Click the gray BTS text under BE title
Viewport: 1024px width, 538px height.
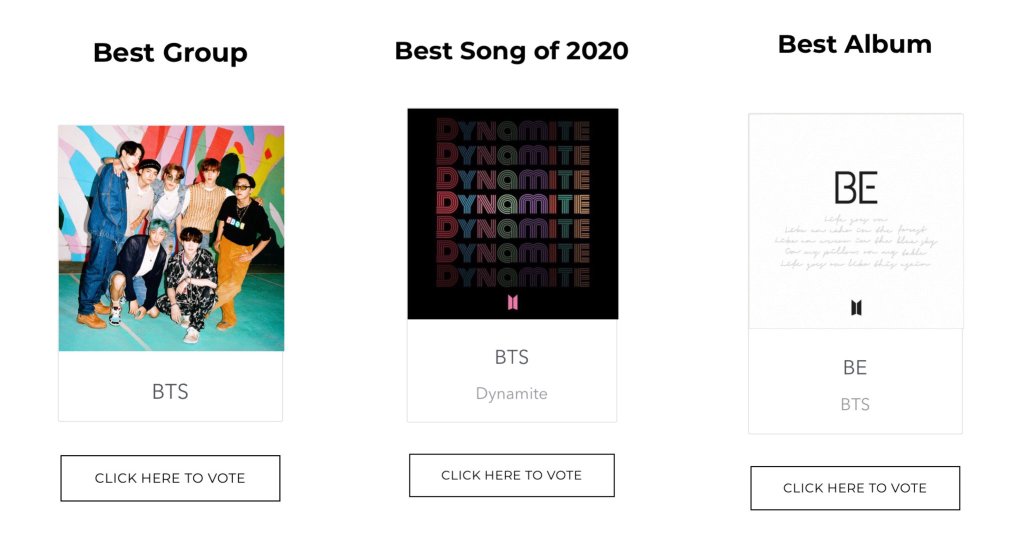(854, 405)
